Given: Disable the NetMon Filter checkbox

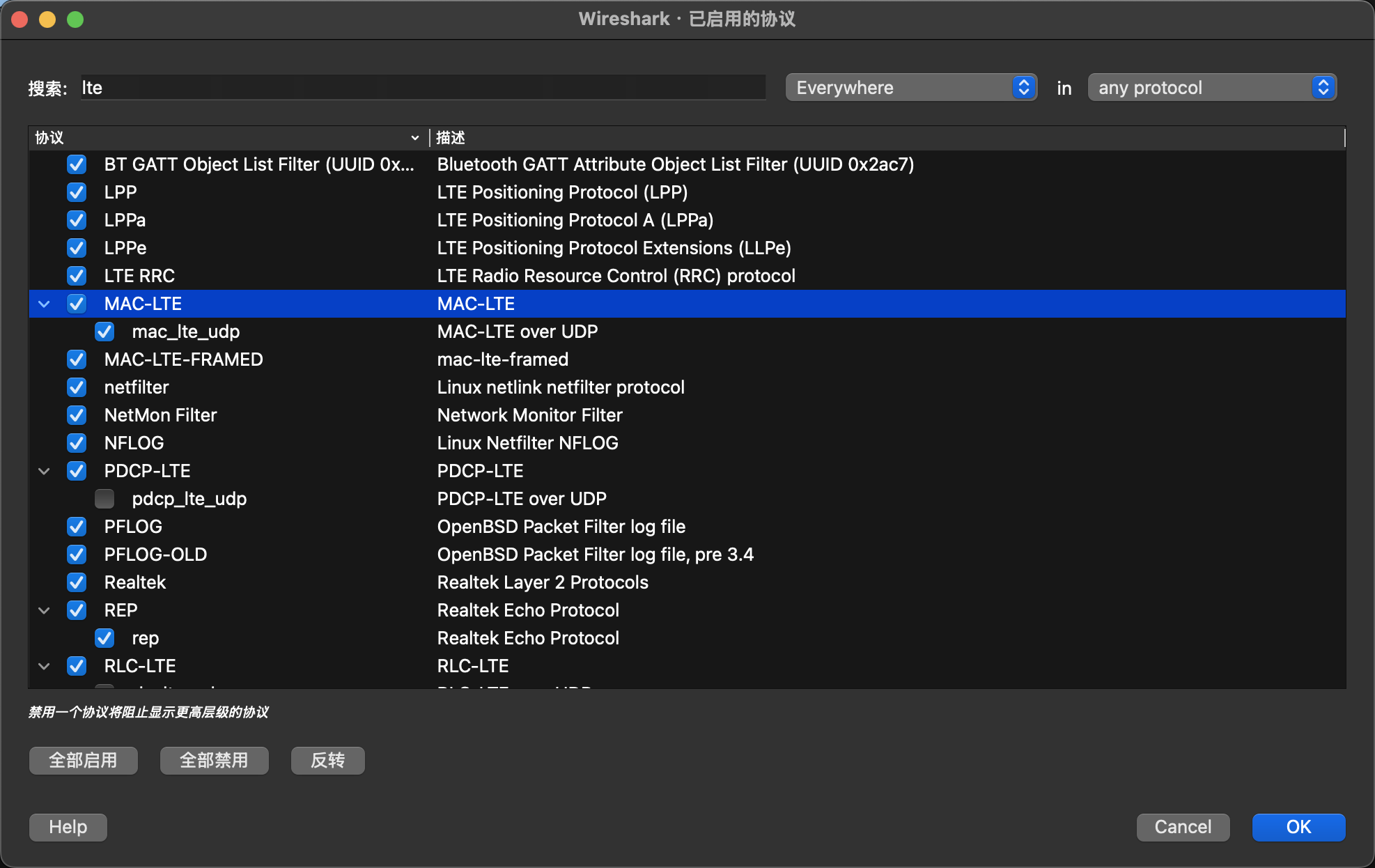Looking at the screenshot, I should (x=77, y=415).
